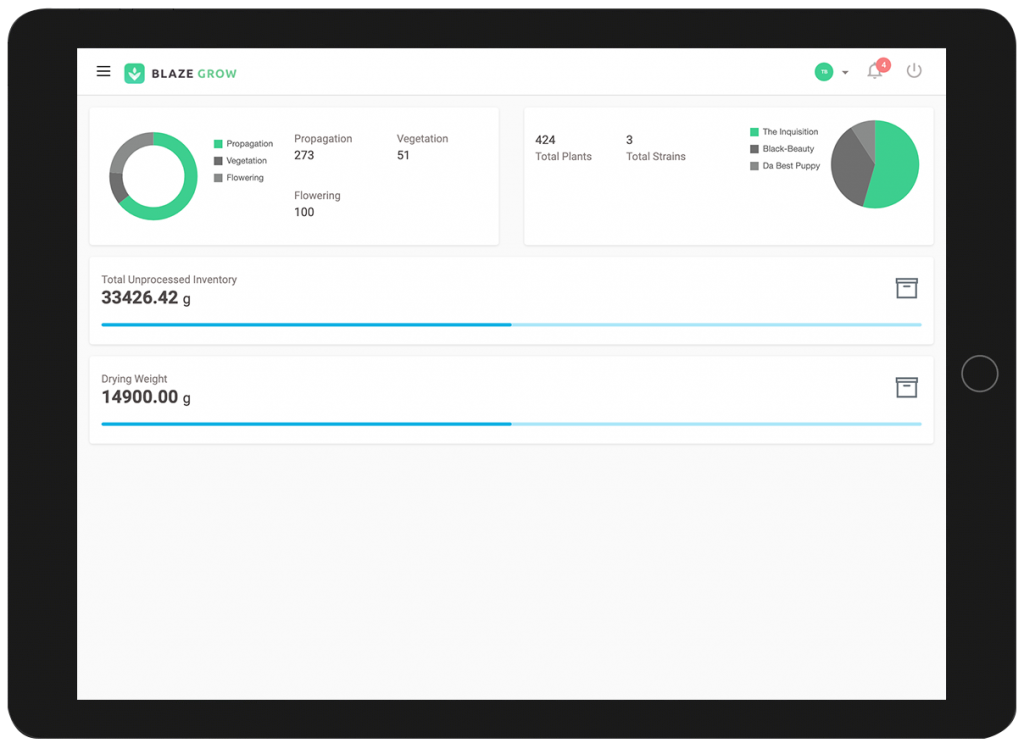This screenshot has height=743, width=1024.
Task: Click the plant stages donut chart
Action: pos(153,176)
